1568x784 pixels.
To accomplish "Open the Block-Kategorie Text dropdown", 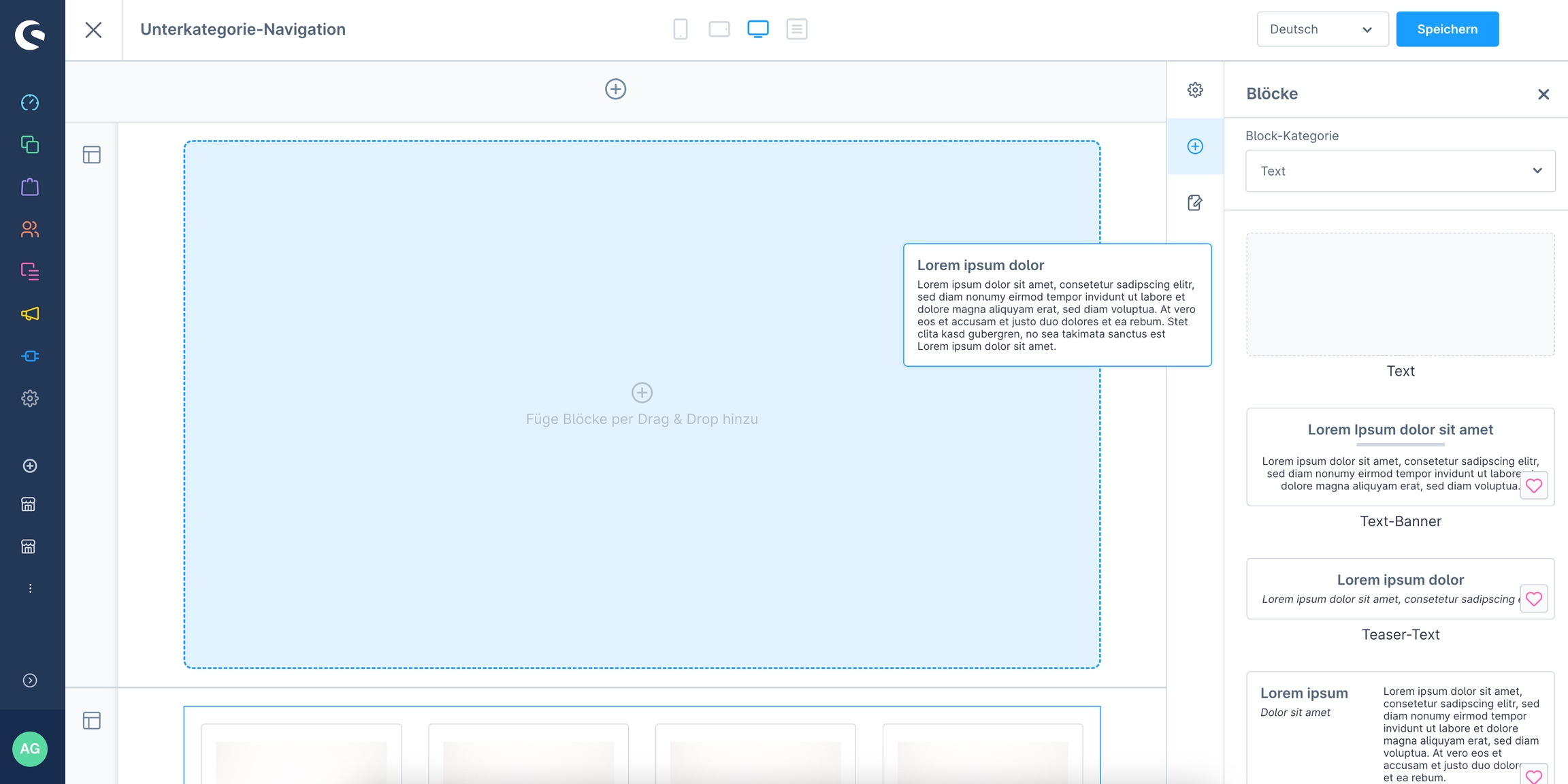I will pyautogui.click(x=1400, y=171).
